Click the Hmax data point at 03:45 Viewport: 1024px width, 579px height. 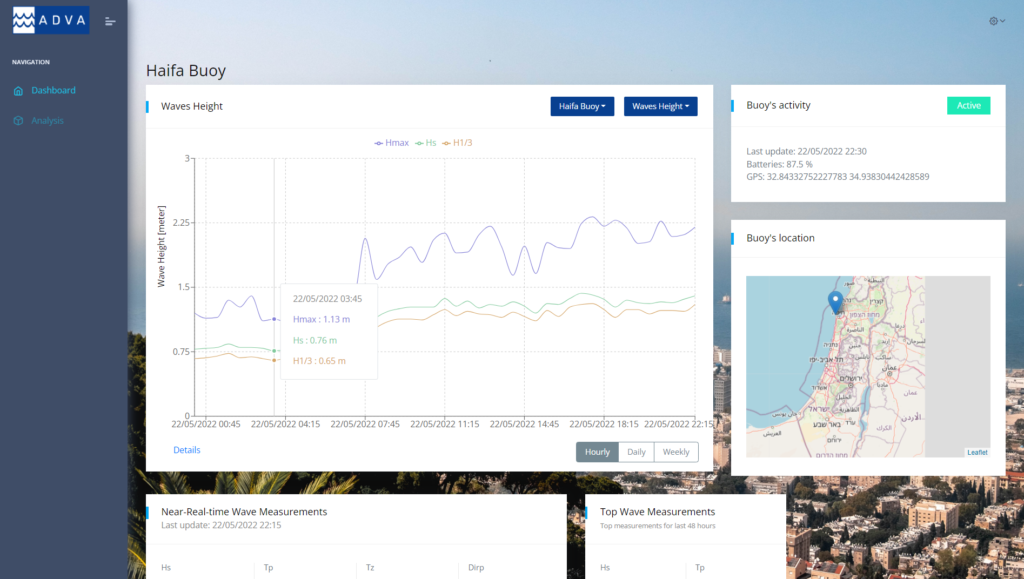(x=274, y=319)
